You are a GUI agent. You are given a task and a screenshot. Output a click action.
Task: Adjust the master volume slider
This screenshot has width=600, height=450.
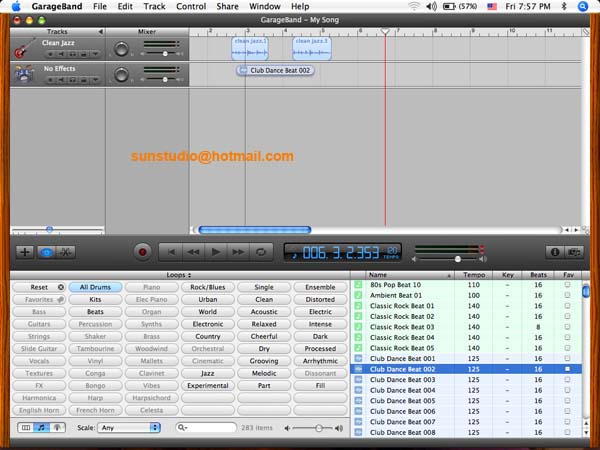pos(458,259)
